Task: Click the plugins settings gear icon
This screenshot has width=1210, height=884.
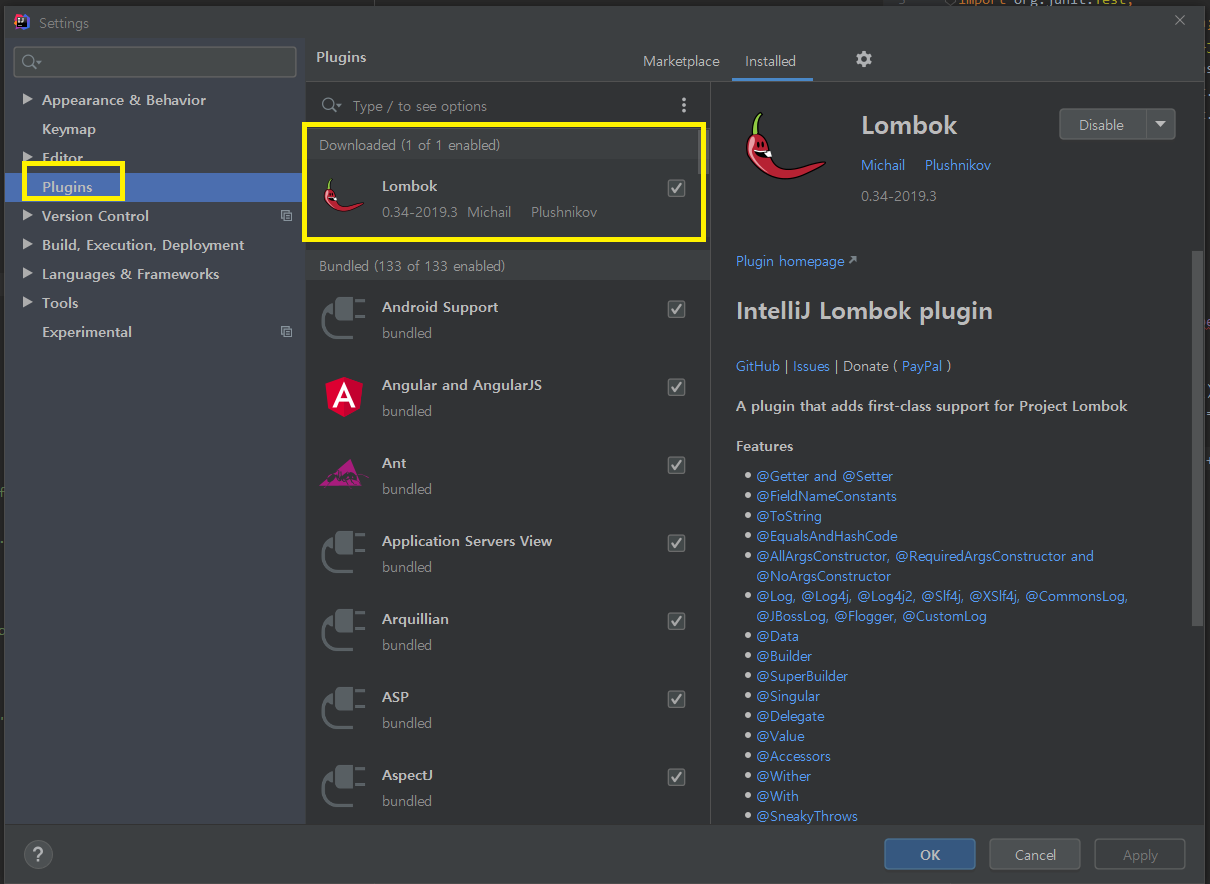Action: tap(864, 60)
